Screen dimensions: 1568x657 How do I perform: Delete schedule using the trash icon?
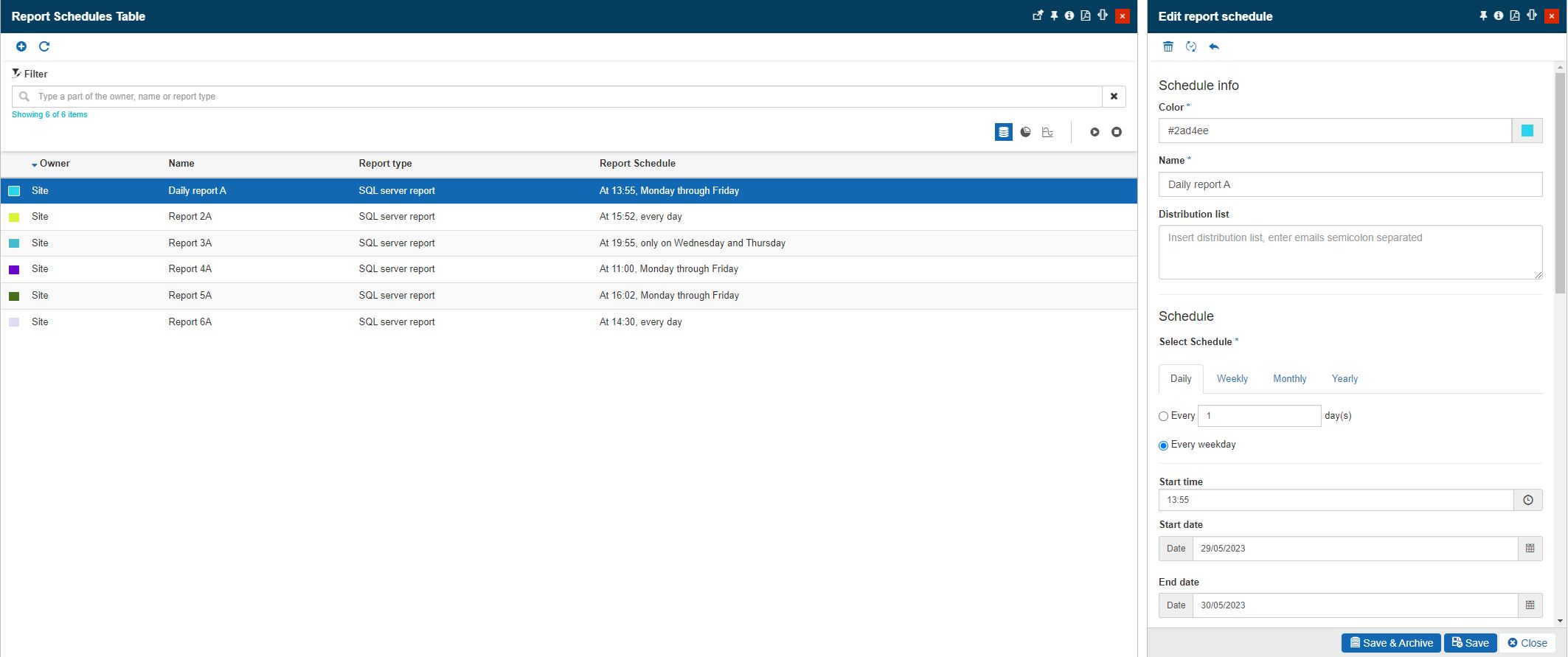[x=1168, y=46]
